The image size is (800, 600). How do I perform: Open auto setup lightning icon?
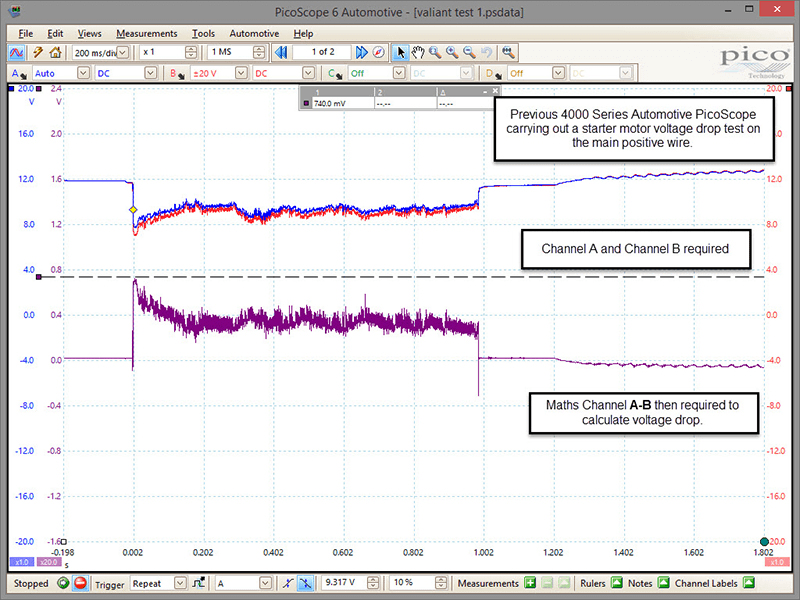click(x=38, y=53)
